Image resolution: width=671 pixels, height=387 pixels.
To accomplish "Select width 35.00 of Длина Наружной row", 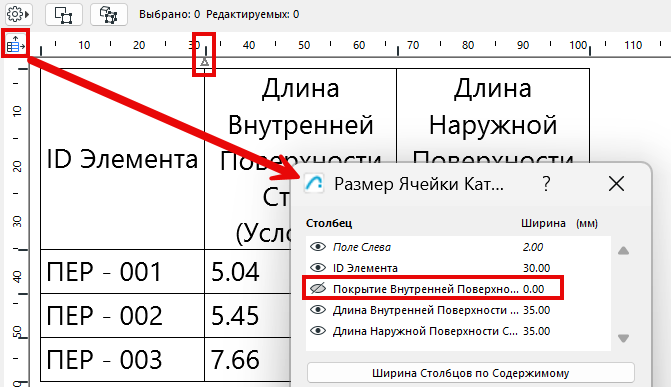I will (x=536, y=331).
